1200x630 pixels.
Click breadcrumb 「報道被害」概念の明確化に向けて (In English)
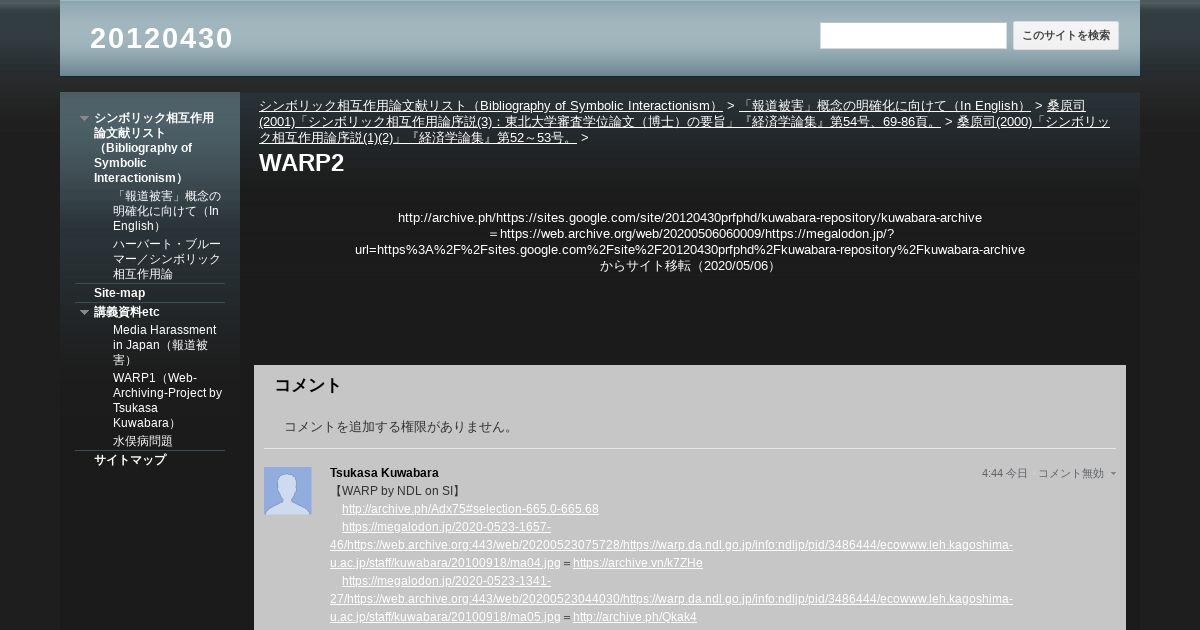point(884,105)
